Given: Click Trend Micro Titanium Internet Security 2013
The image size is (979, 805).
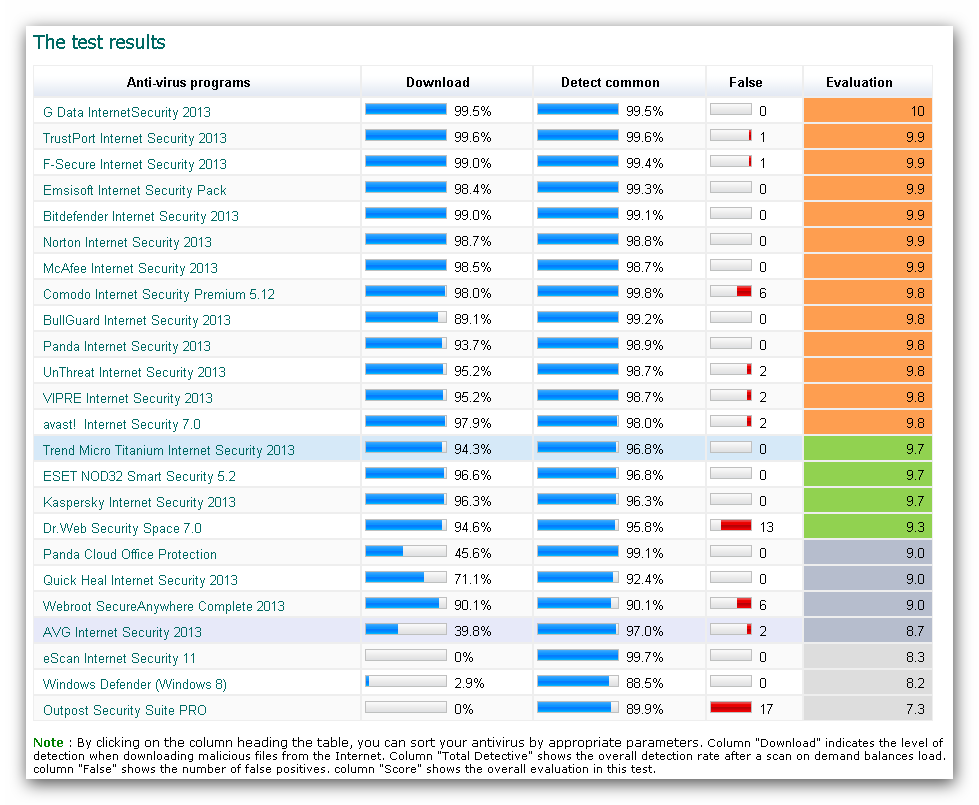Looking at the screenshot, I should [x=169, y=450].
